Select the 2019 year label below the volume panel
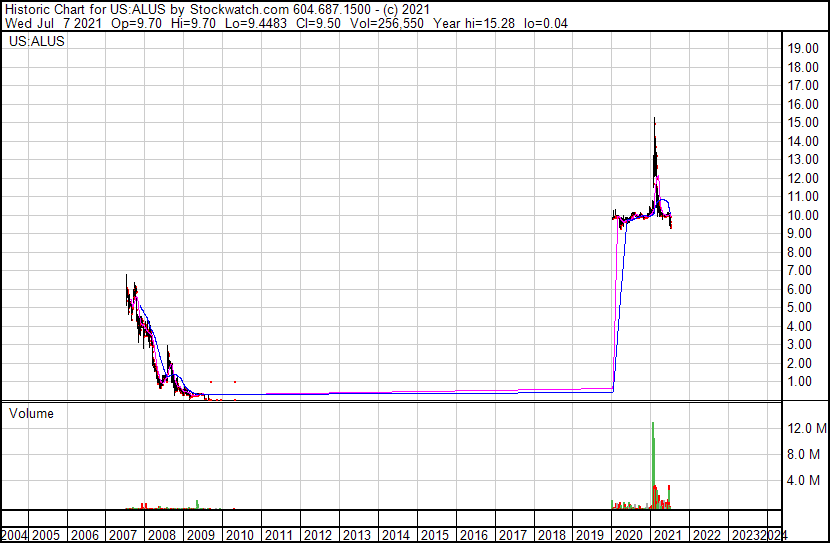This screenshot has width=830, height=543. click(590, 535)
